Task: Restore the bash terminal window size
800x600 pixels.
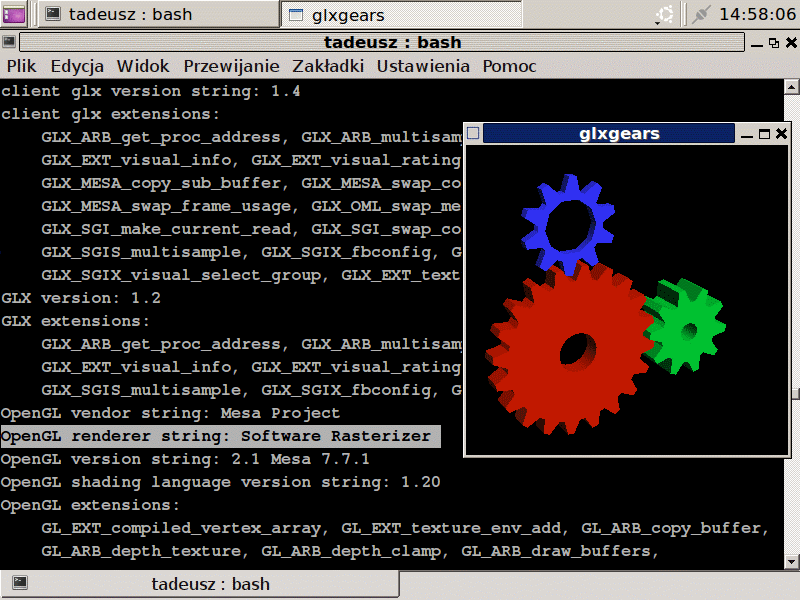Action: [773, 42]
